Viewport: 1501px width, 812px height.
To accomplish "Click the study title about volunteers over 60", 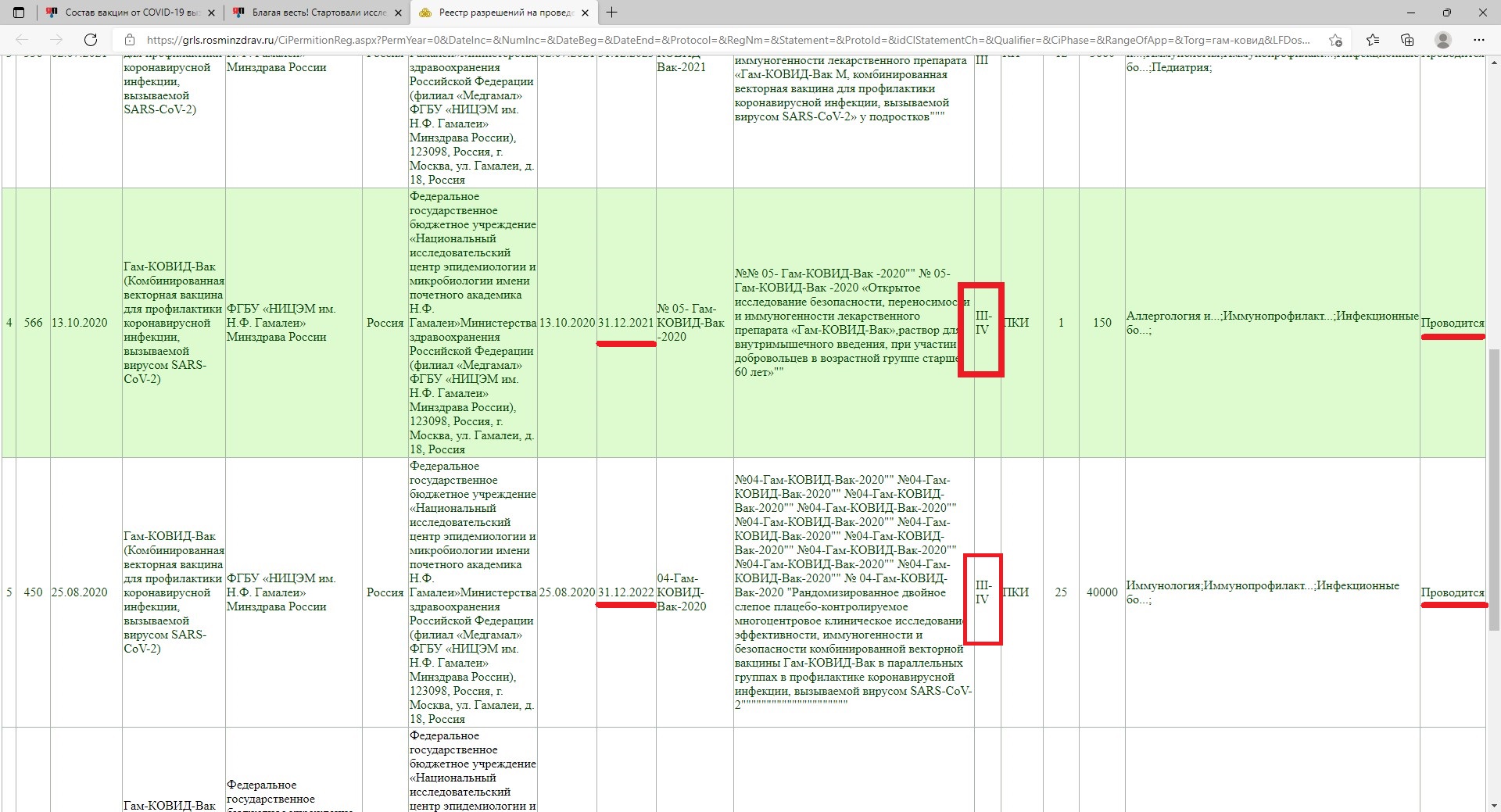I will point(852,323).
